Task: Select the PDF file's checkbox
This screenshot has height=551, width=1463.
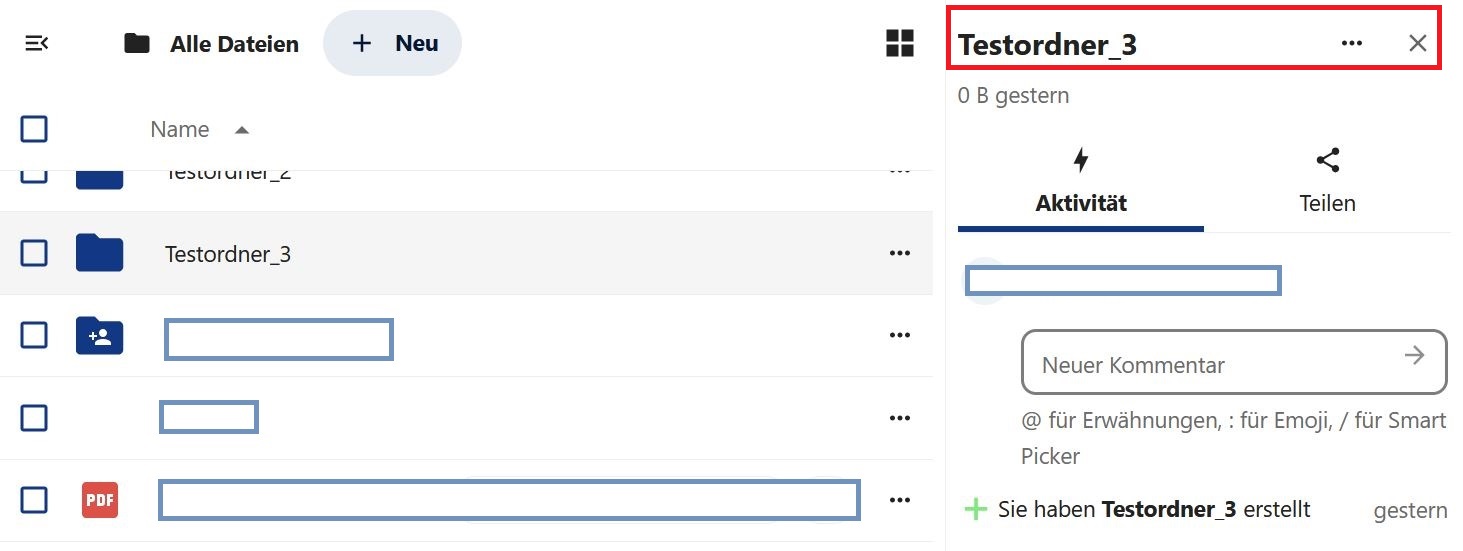Action: point(34,500)
